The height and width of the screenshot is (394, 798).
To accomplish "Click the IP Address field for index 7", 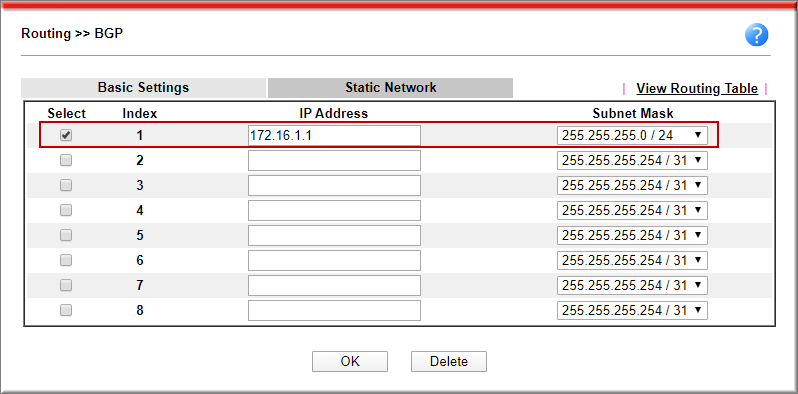I will [334, 285].
